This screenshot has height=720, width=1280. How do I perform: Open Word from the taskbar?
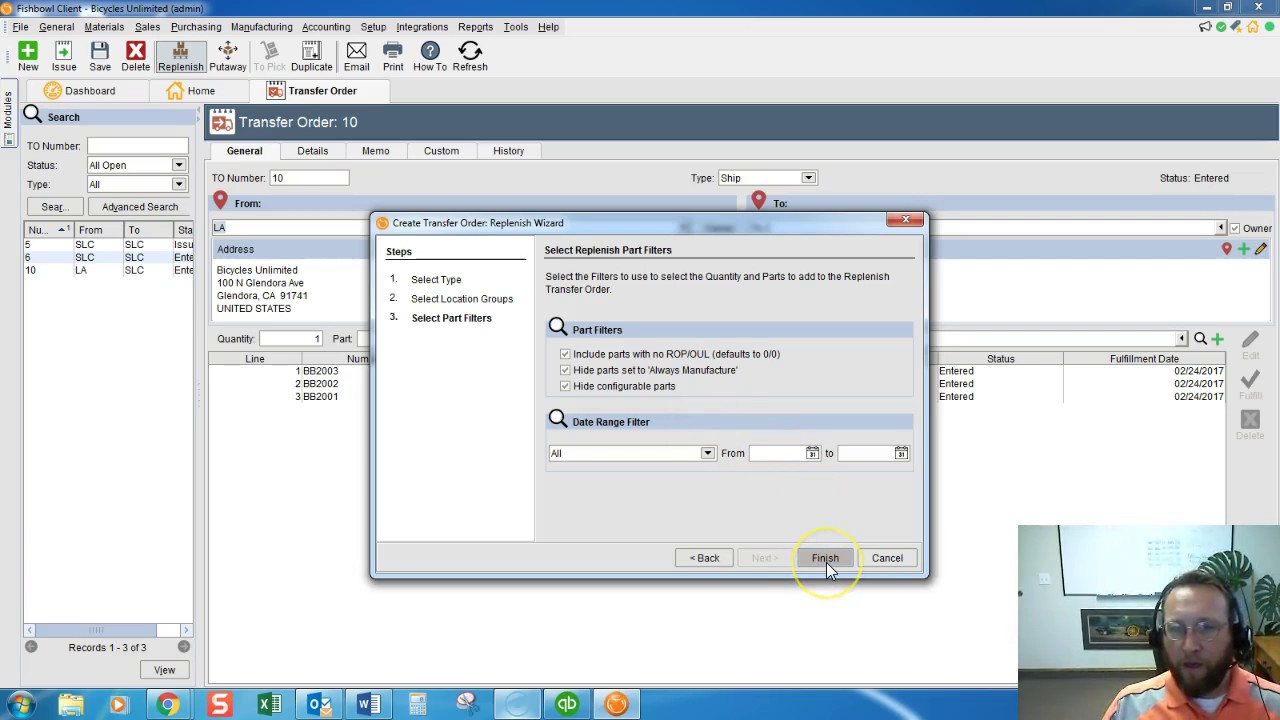pos(368,704)
